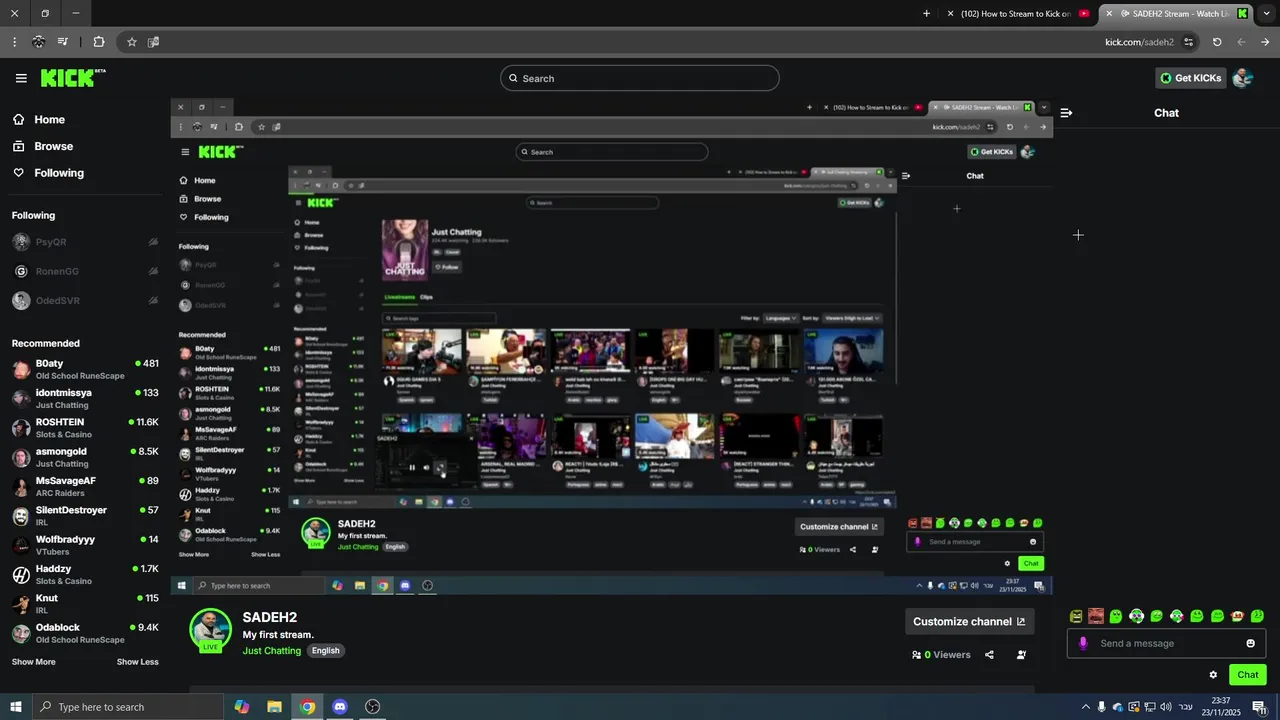This screenshot has width=1280, height=720.
Task: Collapse the list with Show Less in the main sidebar
Action: click(138, 662)
